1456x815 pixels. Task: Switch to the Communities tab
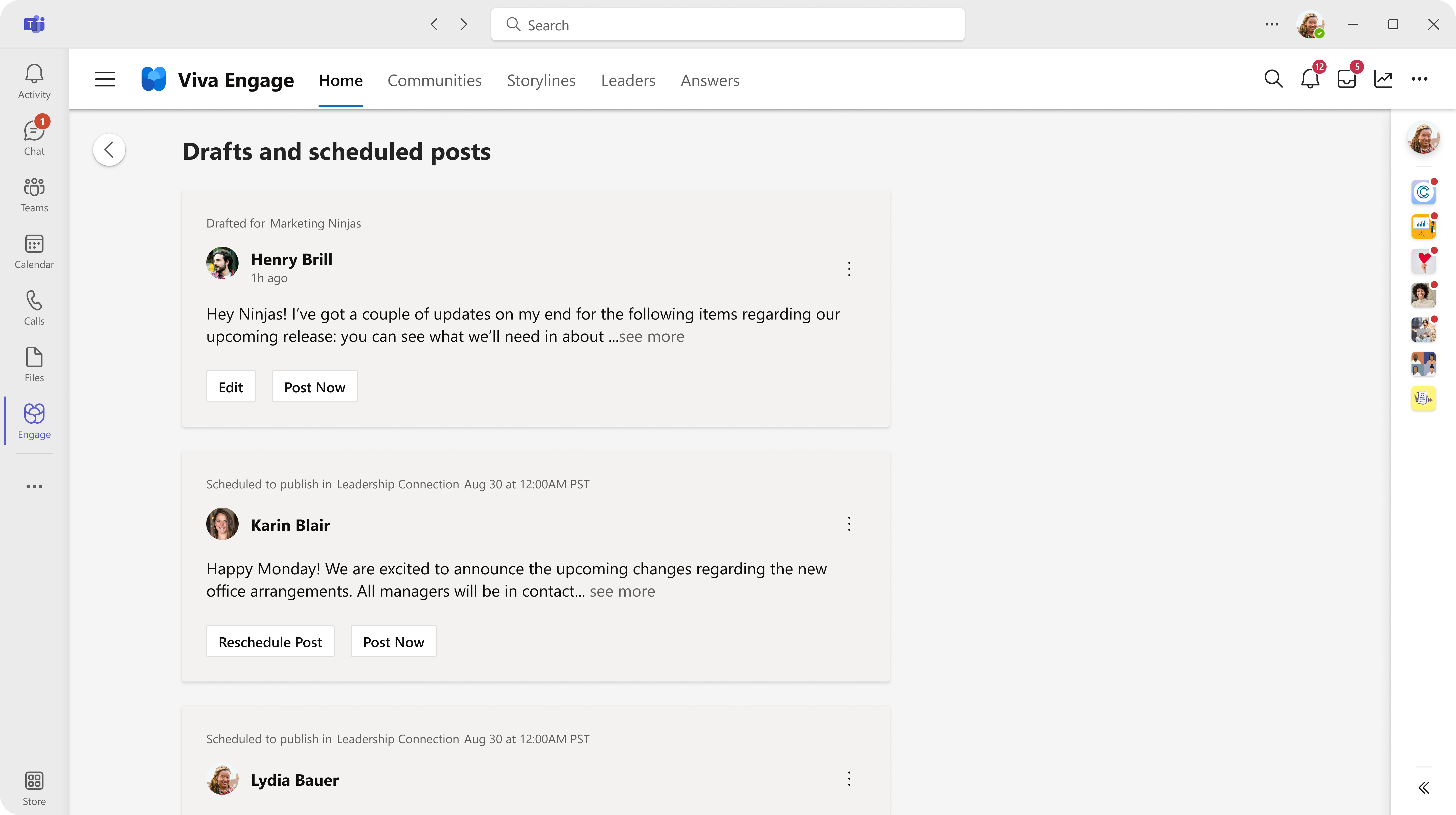(434, 79)
